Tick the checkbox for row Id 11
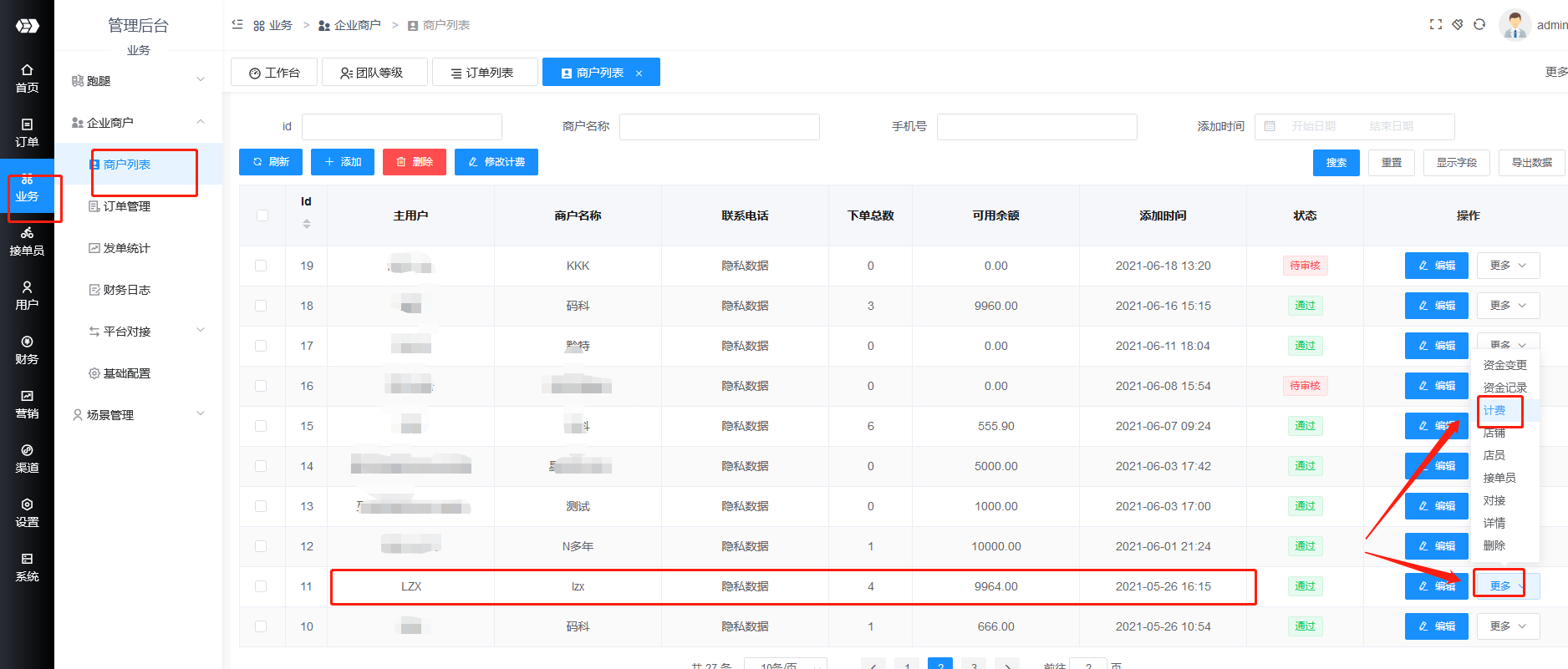The height and width of the screenshot is (669, 1568). pyautogui.click(x=261, y=586)
